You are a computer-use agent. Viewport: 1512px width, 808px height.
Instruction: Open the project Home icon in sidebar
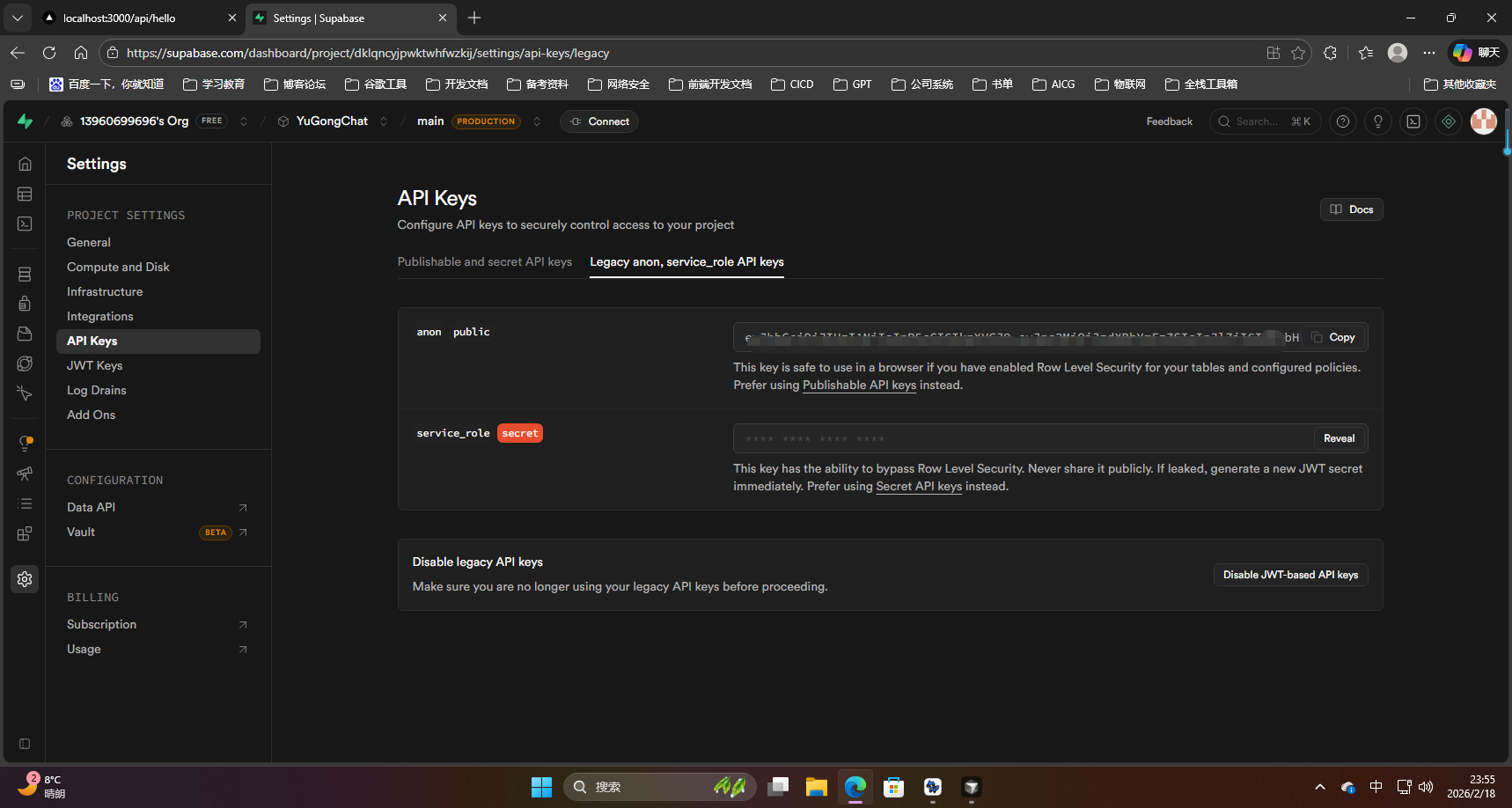[x=25, y=164]
